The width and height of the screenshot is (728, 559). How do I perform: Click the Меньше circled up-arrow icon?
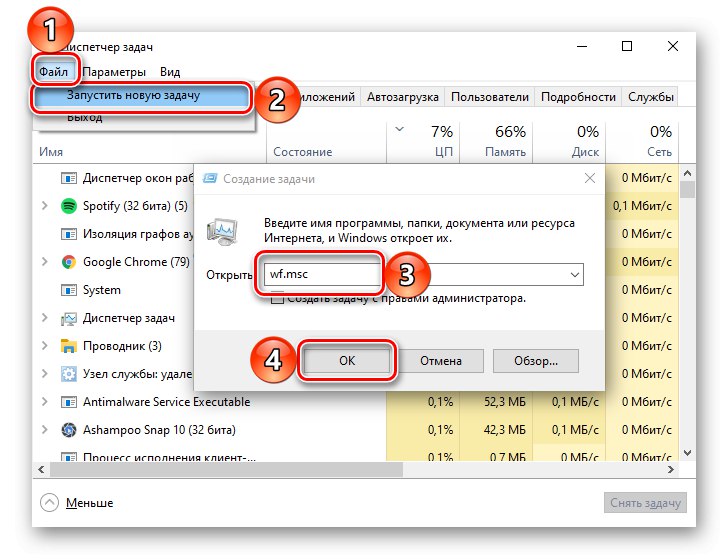point(49,503)
